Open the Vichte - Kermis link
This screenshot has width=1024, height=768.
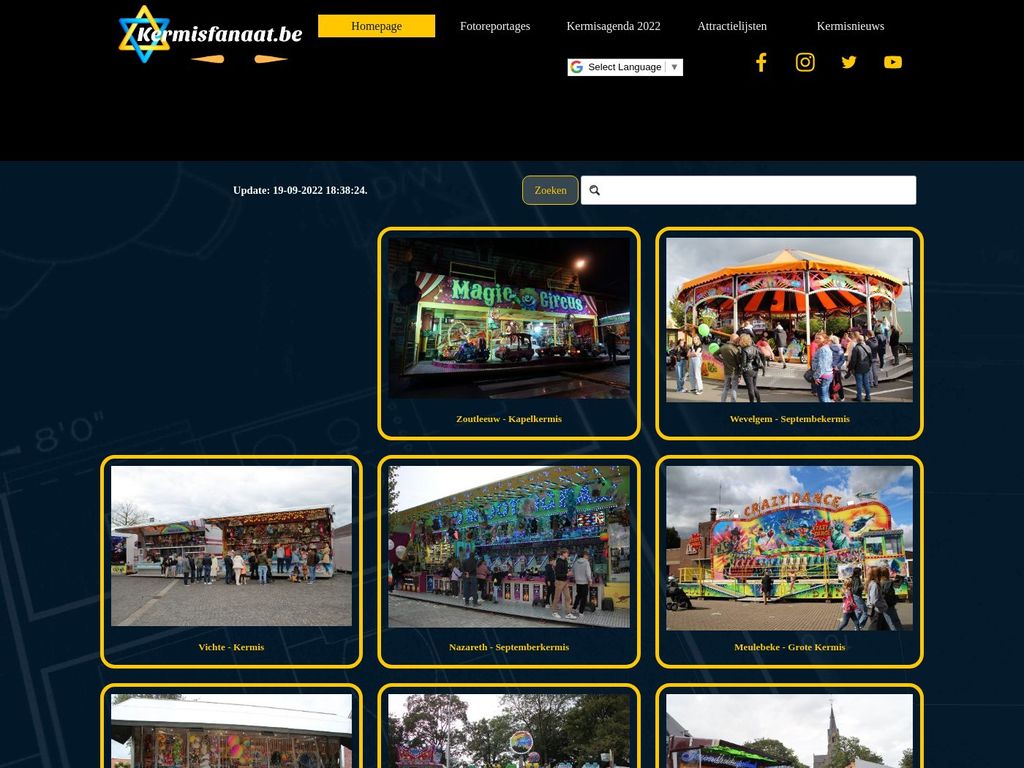click(231, 647)
